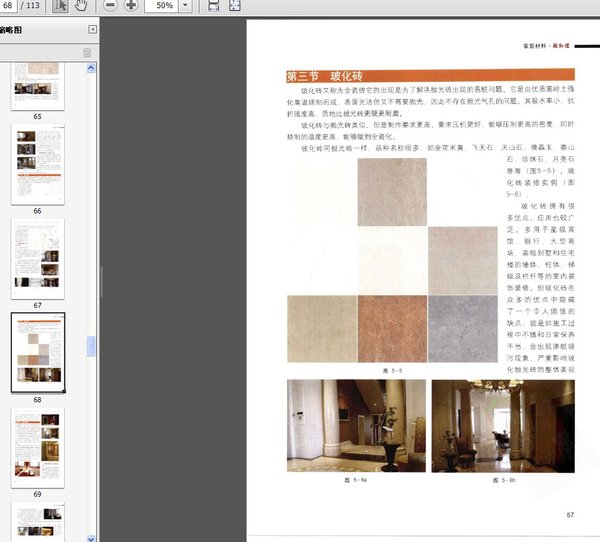Viewport: 600px width, 542px height.
Task: Click the trash icon in thumbnails panel
Action: (x=87, y=52)
